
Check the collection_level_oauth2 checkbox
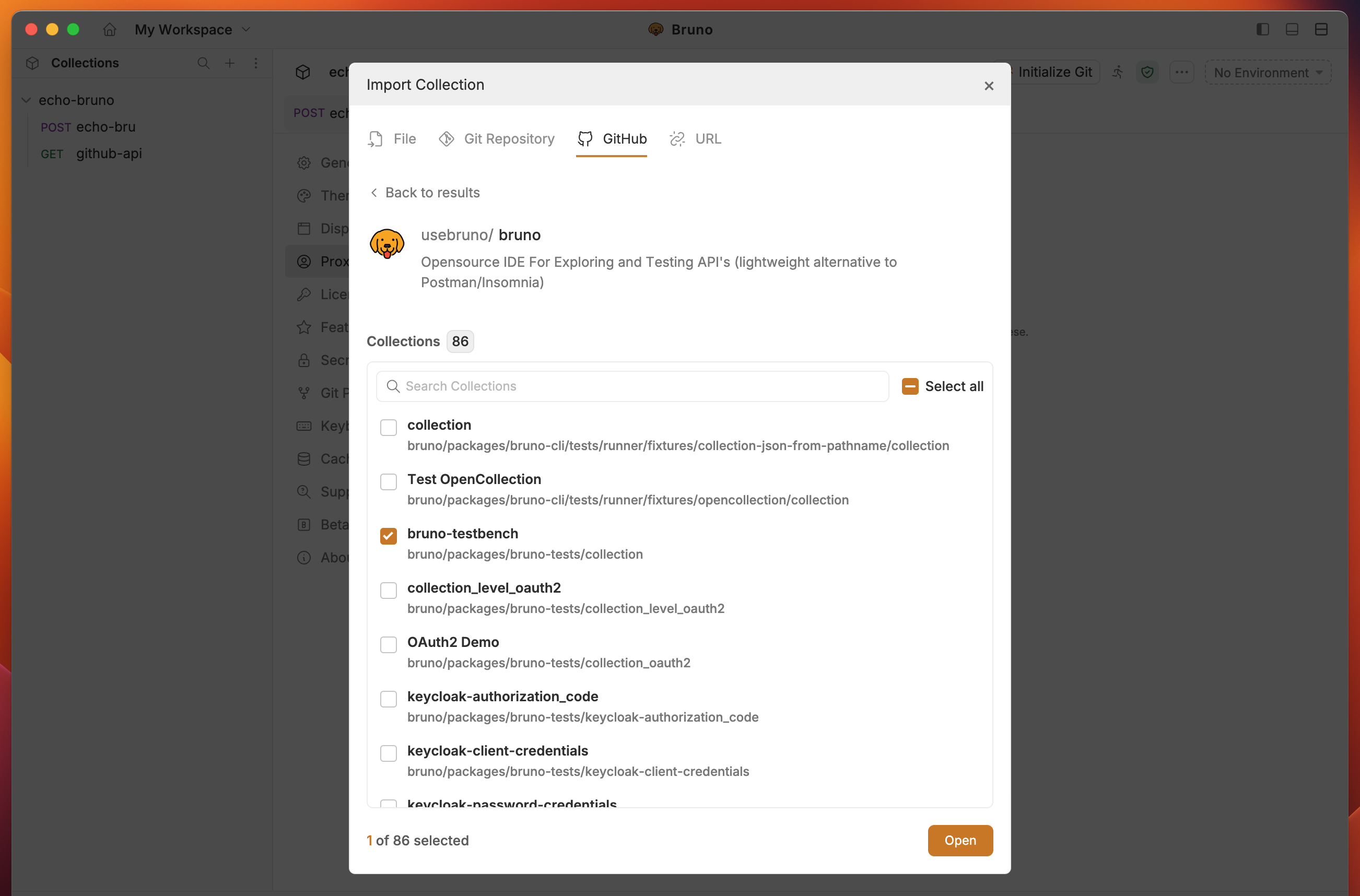pyautogui.click(x=389, y=591)
